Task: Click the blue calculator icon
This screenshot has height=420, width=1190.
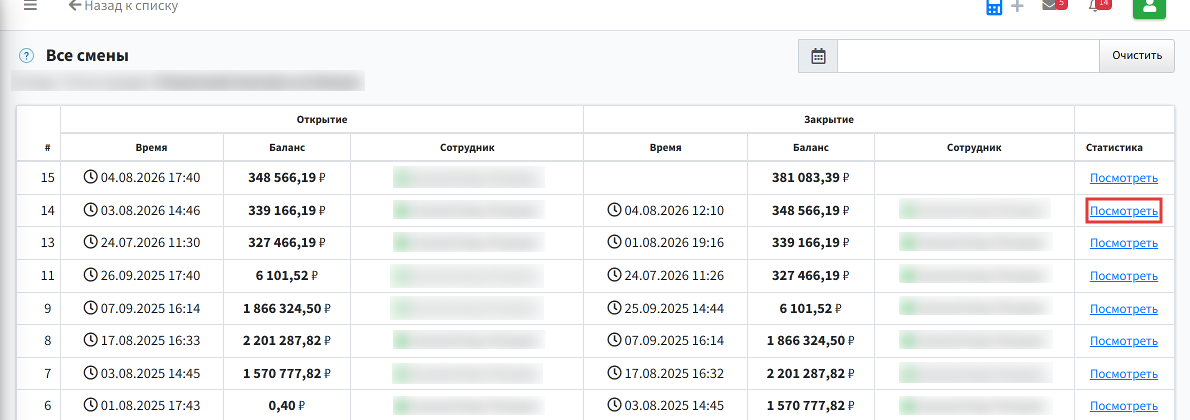Action: [x=993, y=7]
